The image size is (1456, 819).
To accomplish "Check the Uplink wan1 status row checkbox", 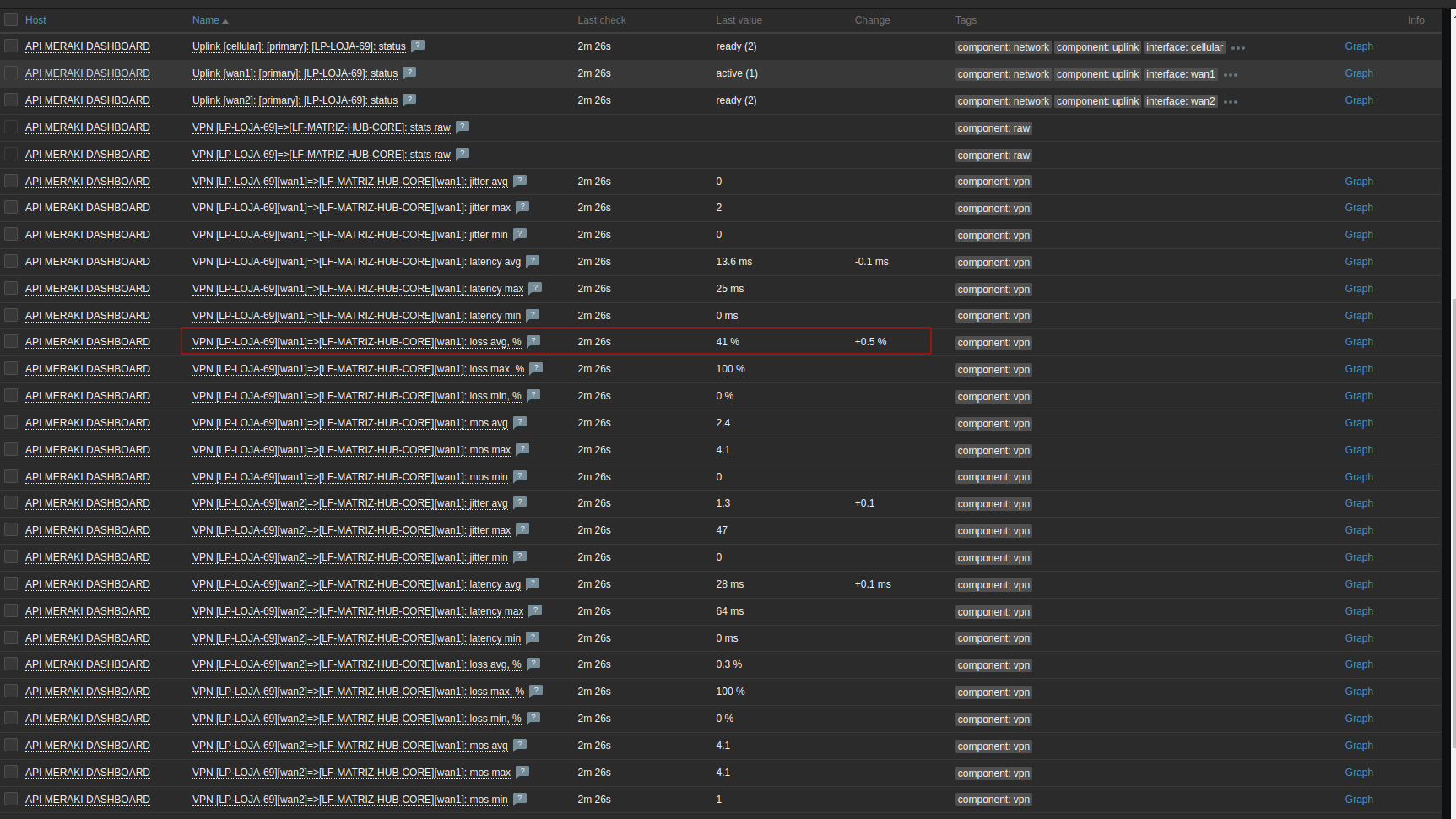I will point(11,73).
